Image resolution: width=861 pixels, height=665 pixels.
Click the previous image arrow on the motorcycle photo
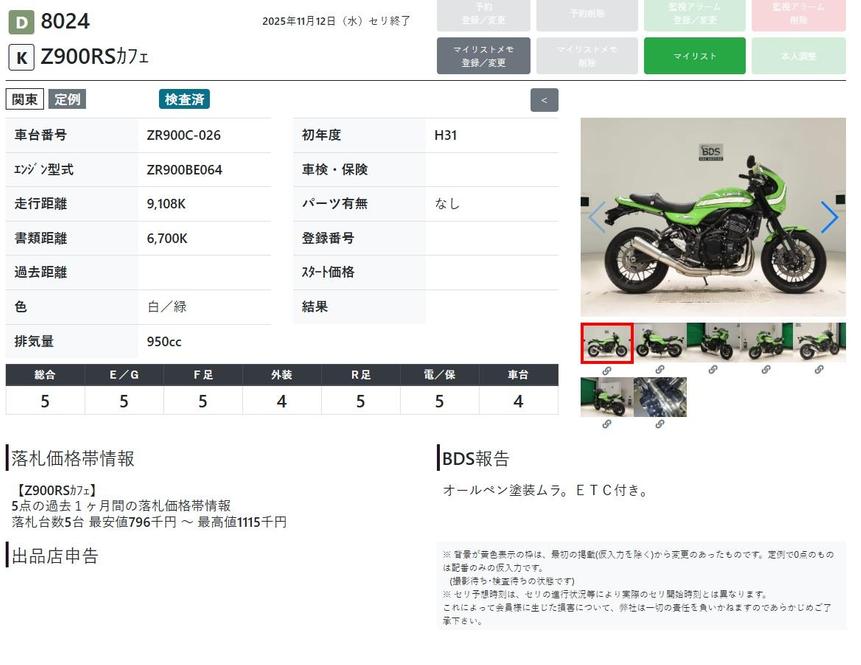(597, 217)
